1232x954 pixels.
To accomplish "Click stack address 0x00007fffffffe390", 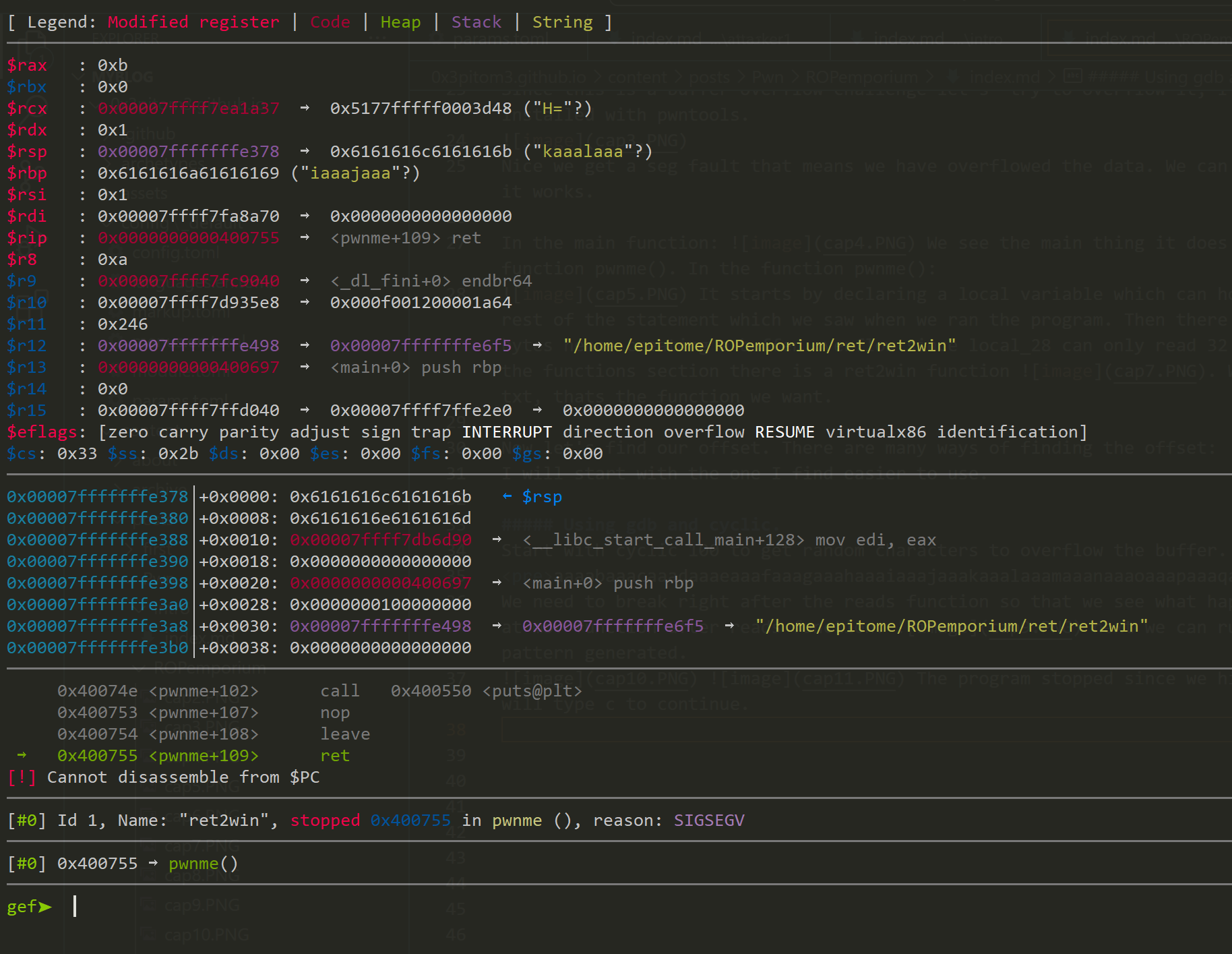I will 98,562.
